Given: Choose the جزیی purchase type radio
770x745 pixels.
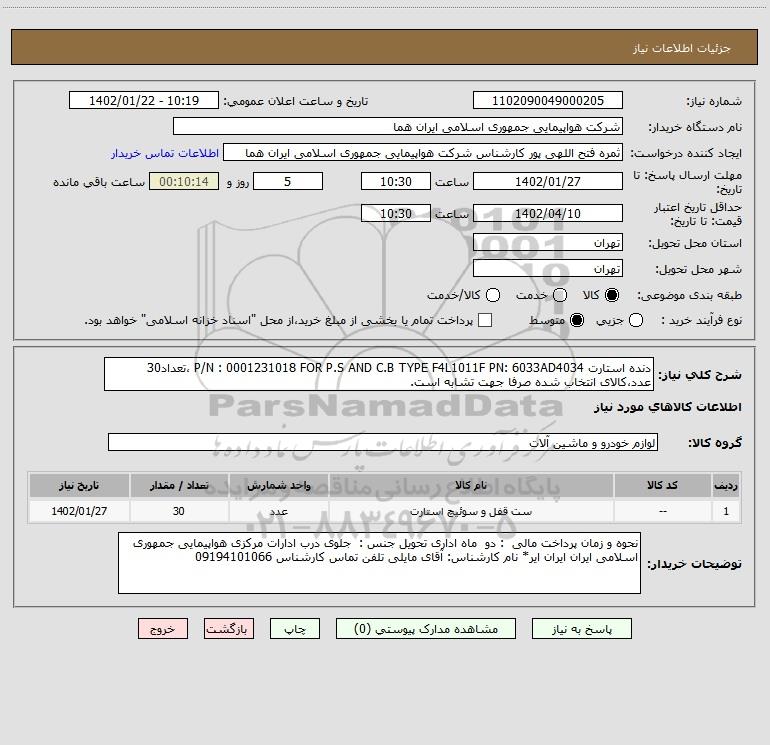Looking at the screenshot, I should pyautogui.click(x=635, y=320).
